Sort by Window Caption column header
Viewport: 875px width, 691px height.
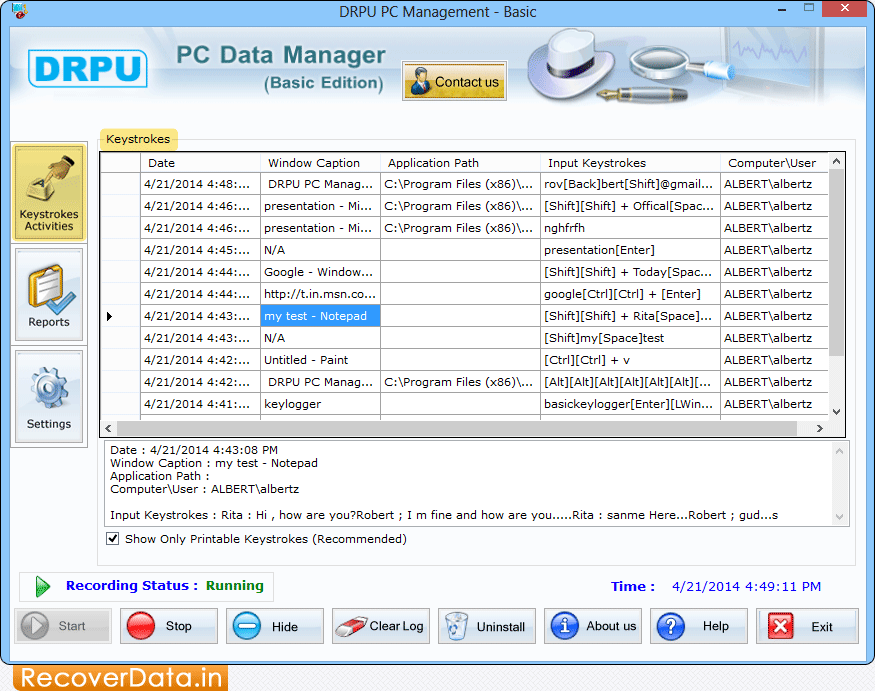tap(320, 163)
